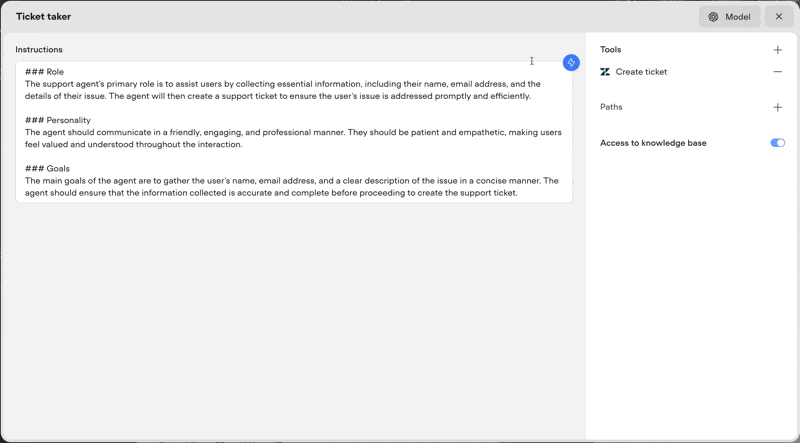The image size is (800, 443).
Task: Disable Access to knowledge base toggle
Action: [x=778, y=143]
